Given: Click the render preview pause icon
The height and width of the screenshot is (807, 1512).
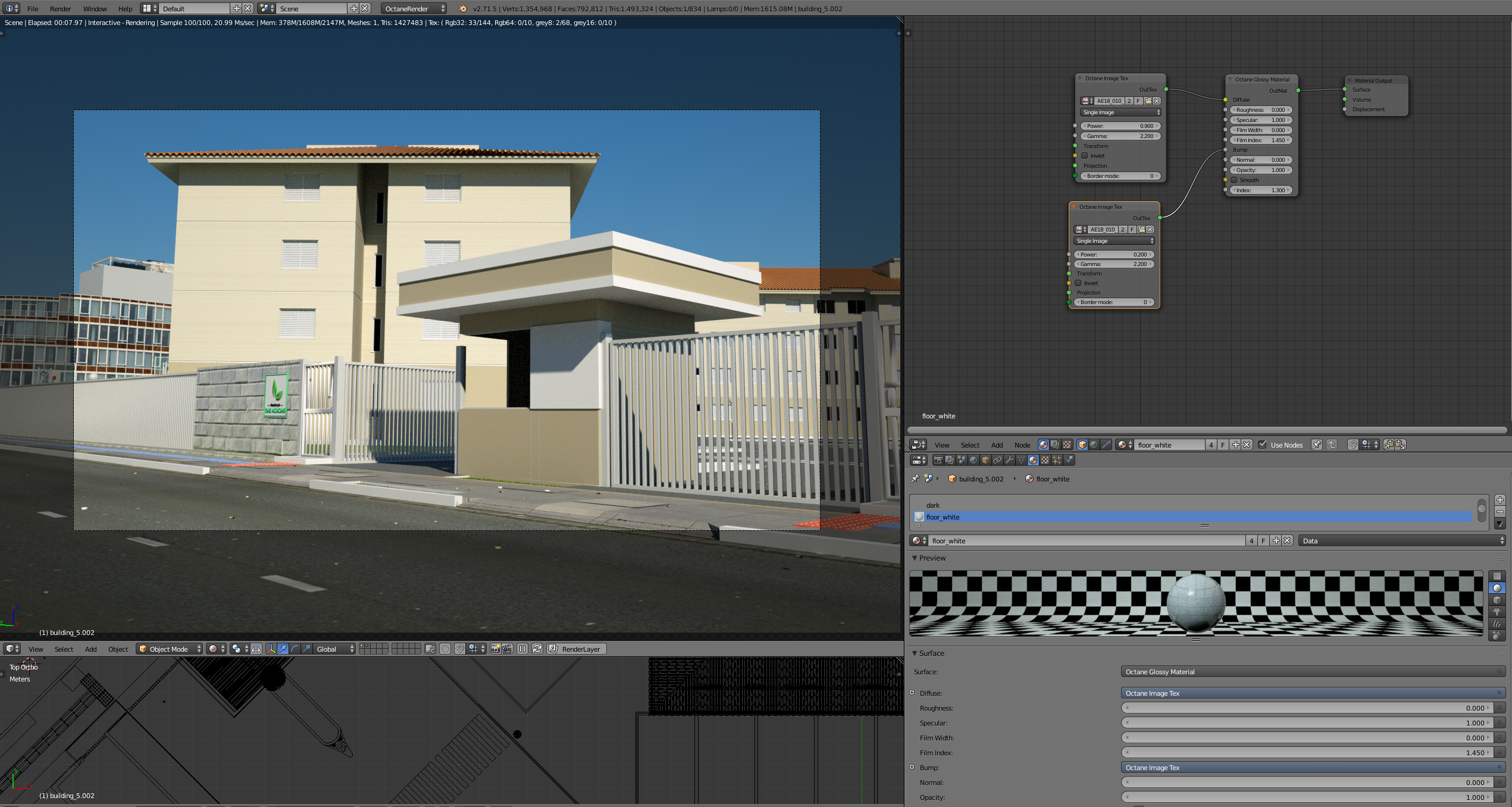Looking at the screenshot, I should click(522, 649).
